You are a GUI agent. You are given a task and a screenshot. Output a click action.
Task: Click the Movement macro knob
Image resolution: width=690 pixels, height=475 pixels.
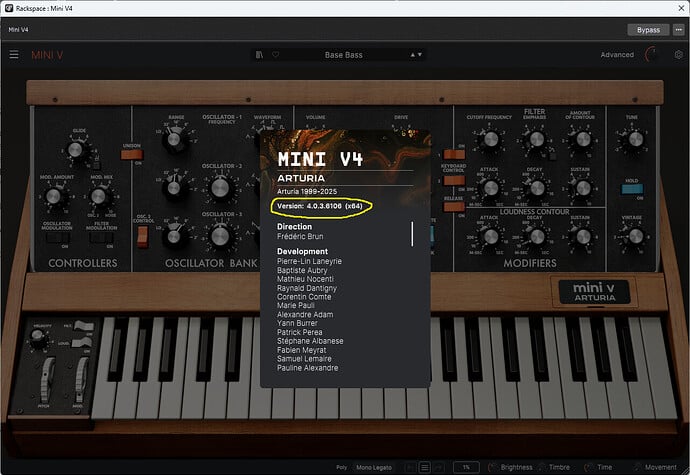(x=635, y=467)
